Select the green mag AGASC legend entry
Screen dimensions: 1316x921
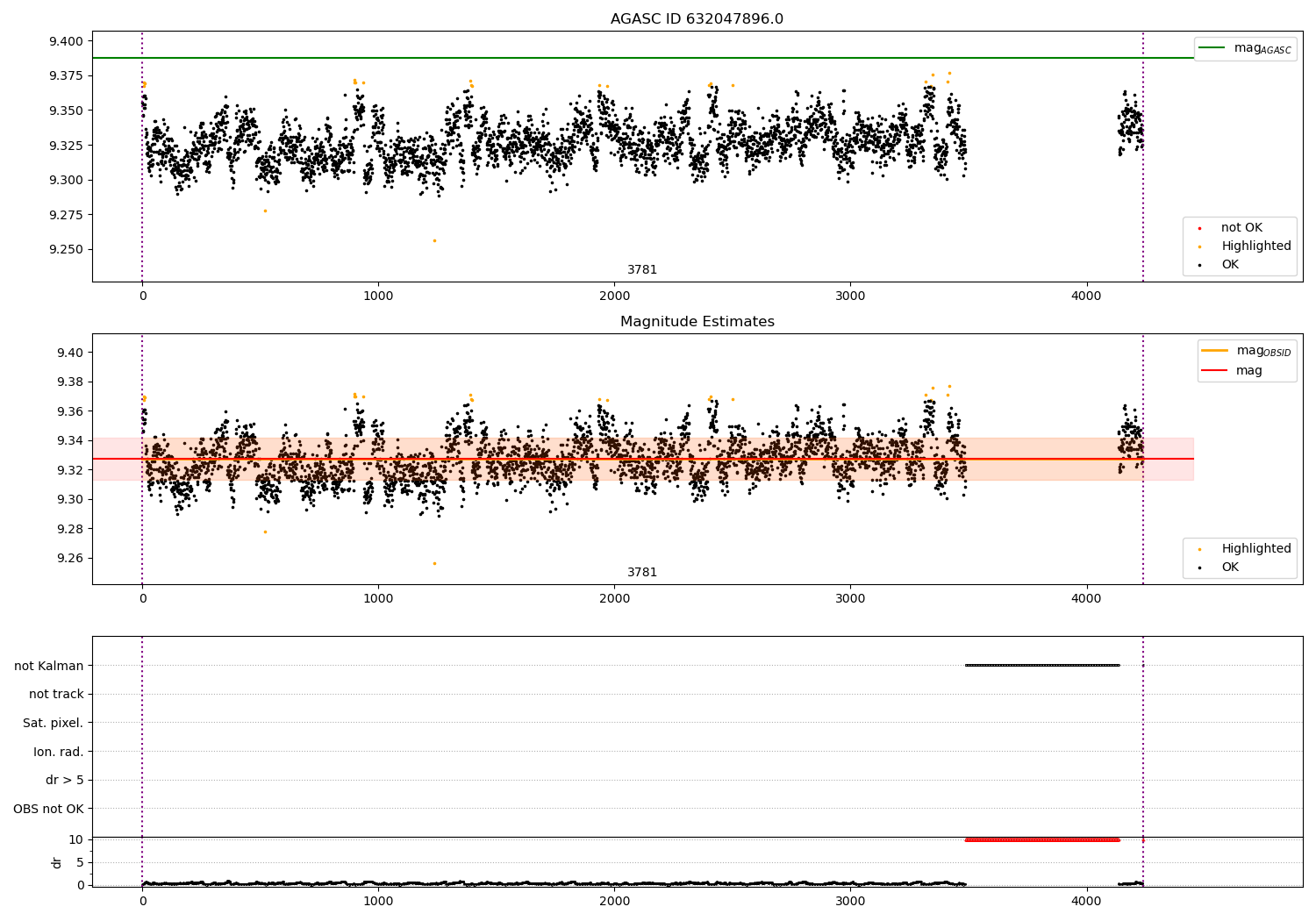[1245, 48]
